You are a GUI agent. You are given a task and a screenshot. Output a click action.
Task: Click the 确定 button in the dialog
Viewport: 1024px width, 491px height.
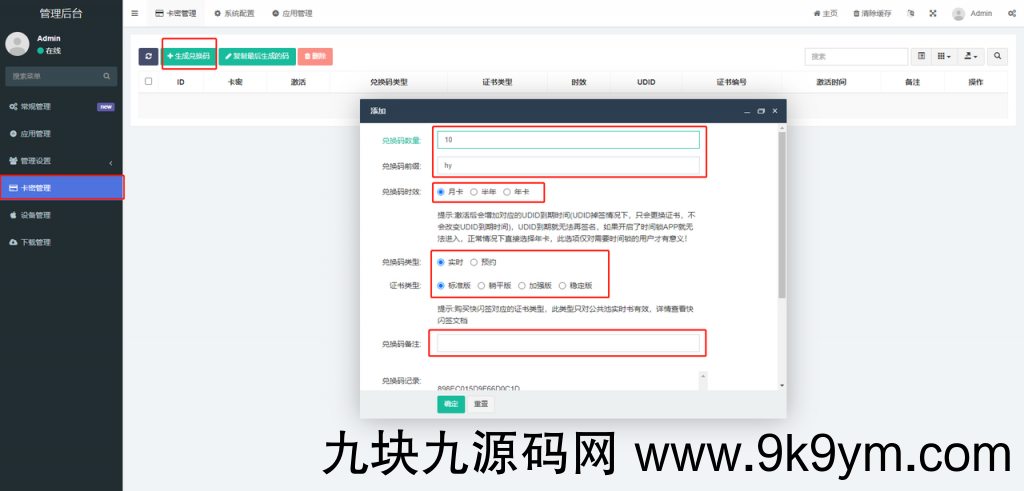click(x=451, y=404)
